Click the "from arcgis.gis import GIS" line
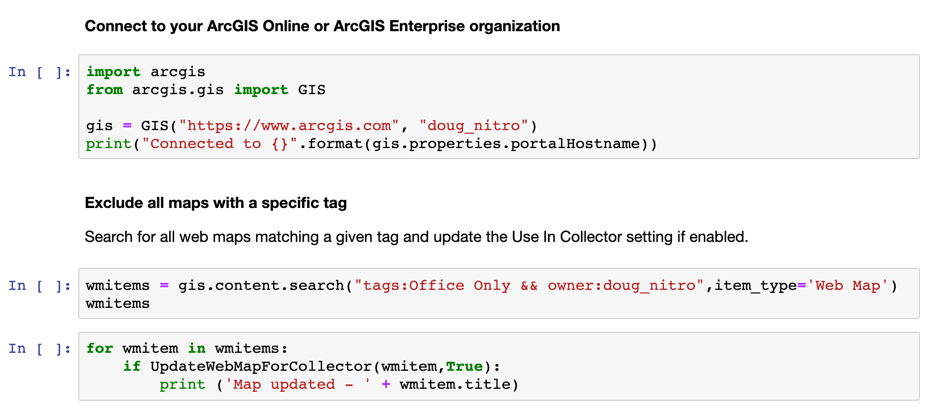The image size is (927, 409). point(205,90)
